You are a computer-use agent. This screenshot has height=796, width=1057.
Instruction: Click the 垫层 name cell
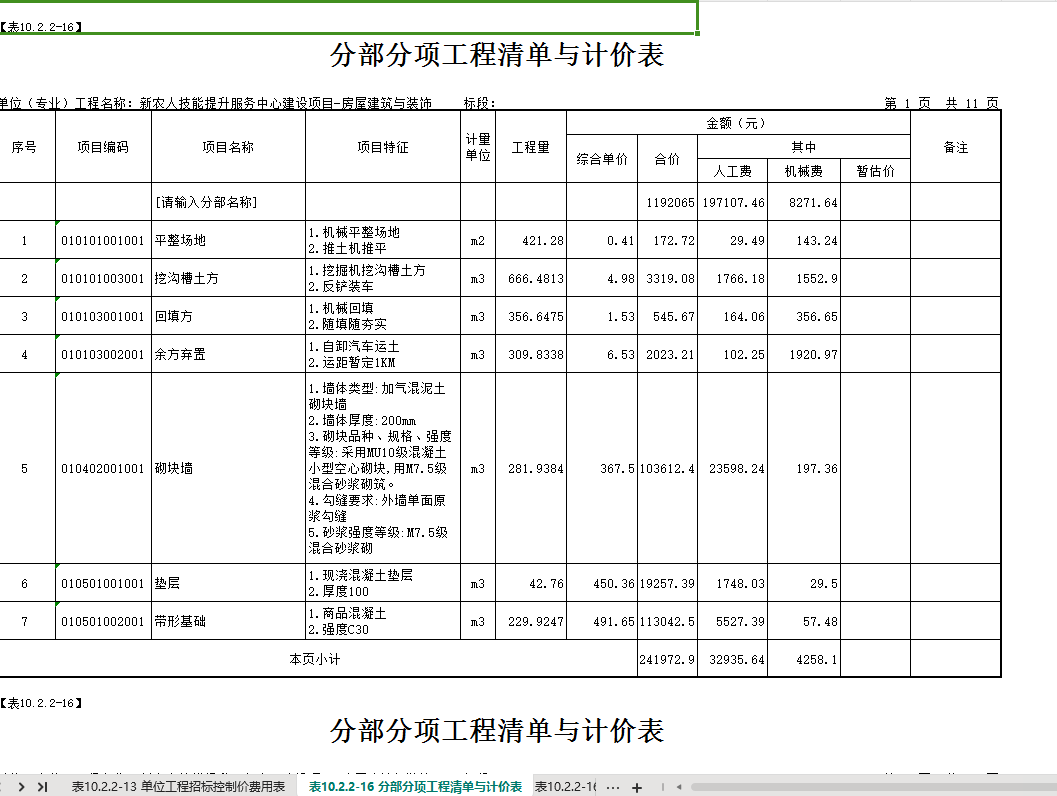(229, 583)
